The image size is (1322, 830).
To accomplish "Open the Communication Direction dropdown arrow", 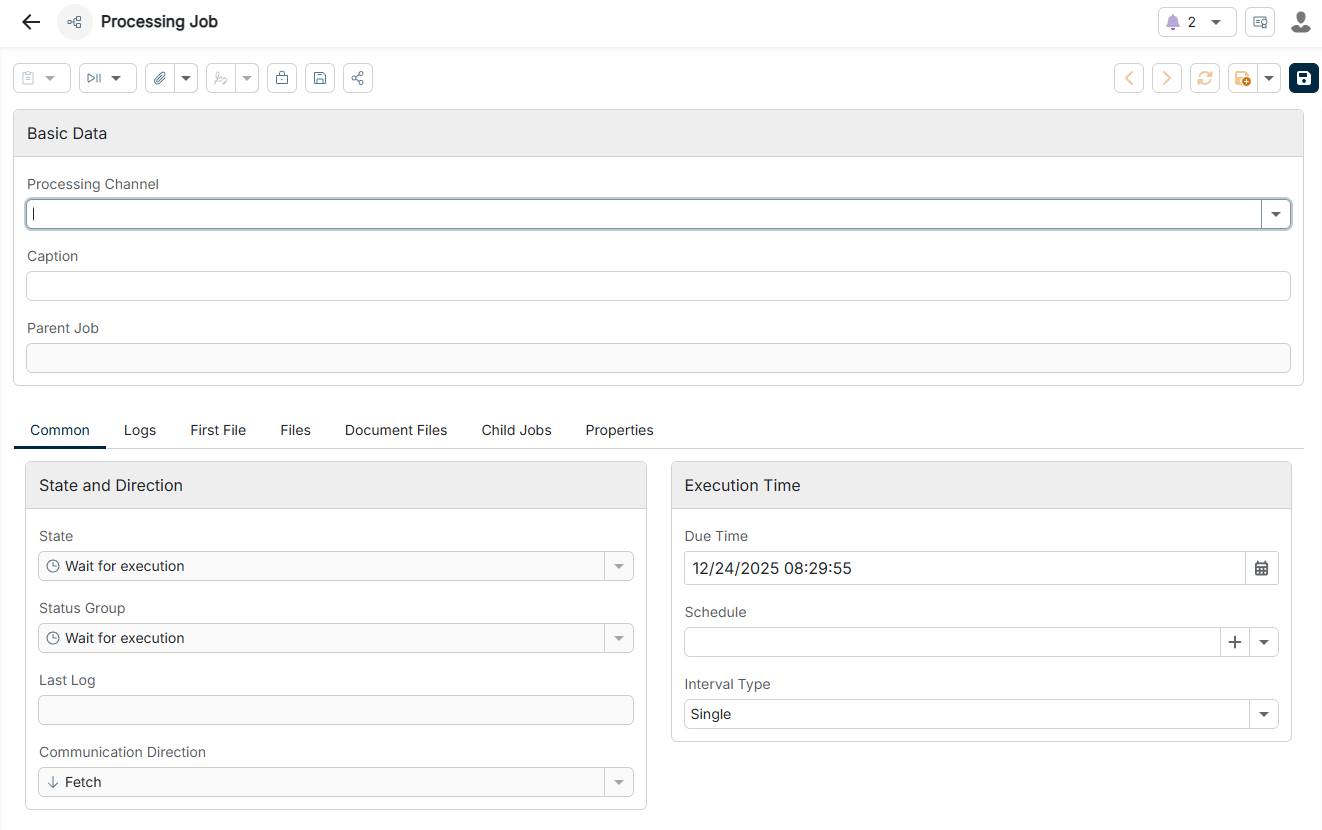I will point(619,782).
